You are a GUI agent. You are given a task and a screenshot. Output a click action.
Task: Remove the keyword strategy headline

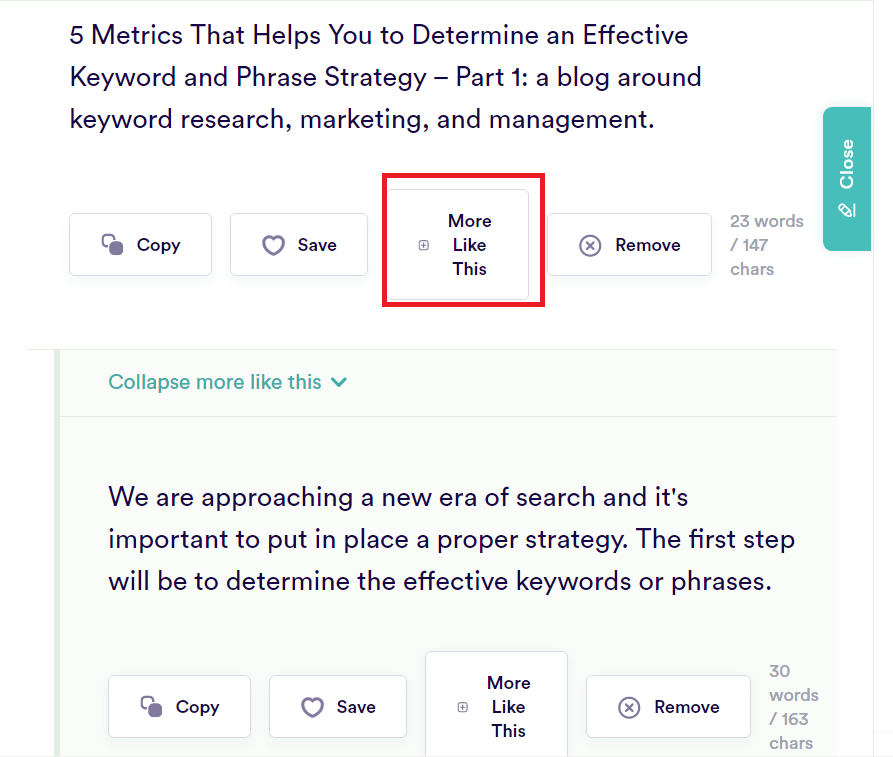[629, 244]
